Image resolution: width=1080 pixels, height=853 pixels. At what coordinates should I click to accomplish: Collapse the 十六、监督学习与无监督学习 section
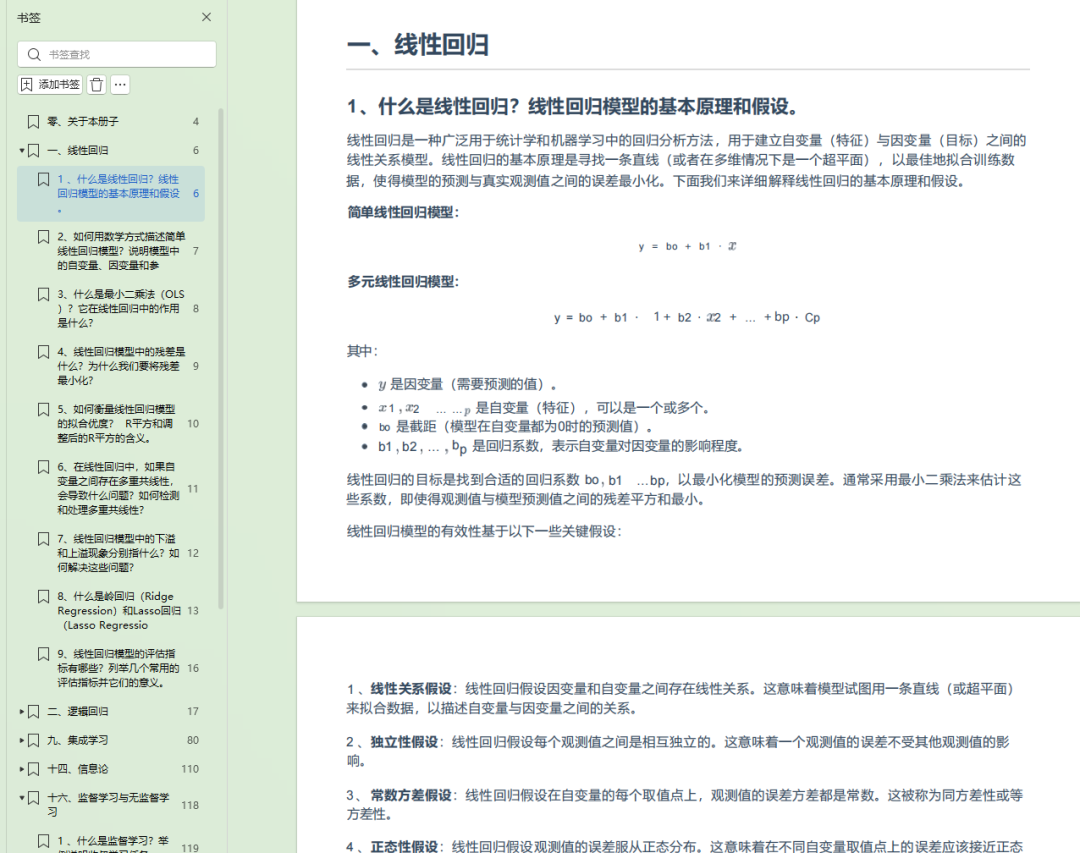(x=21, y=798)
